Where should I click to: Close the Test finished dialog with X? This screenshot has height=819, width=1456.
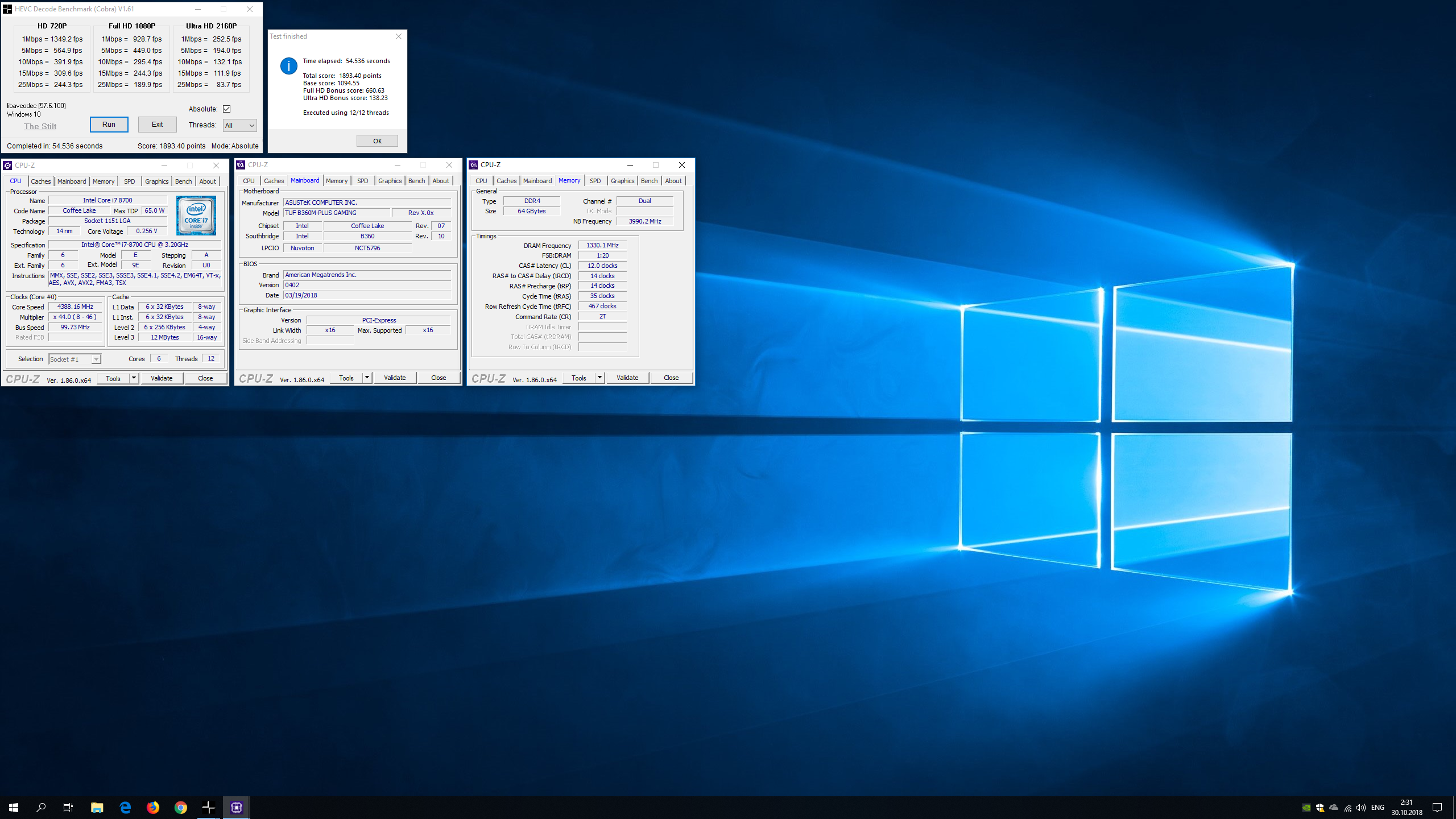pos(398,36)
